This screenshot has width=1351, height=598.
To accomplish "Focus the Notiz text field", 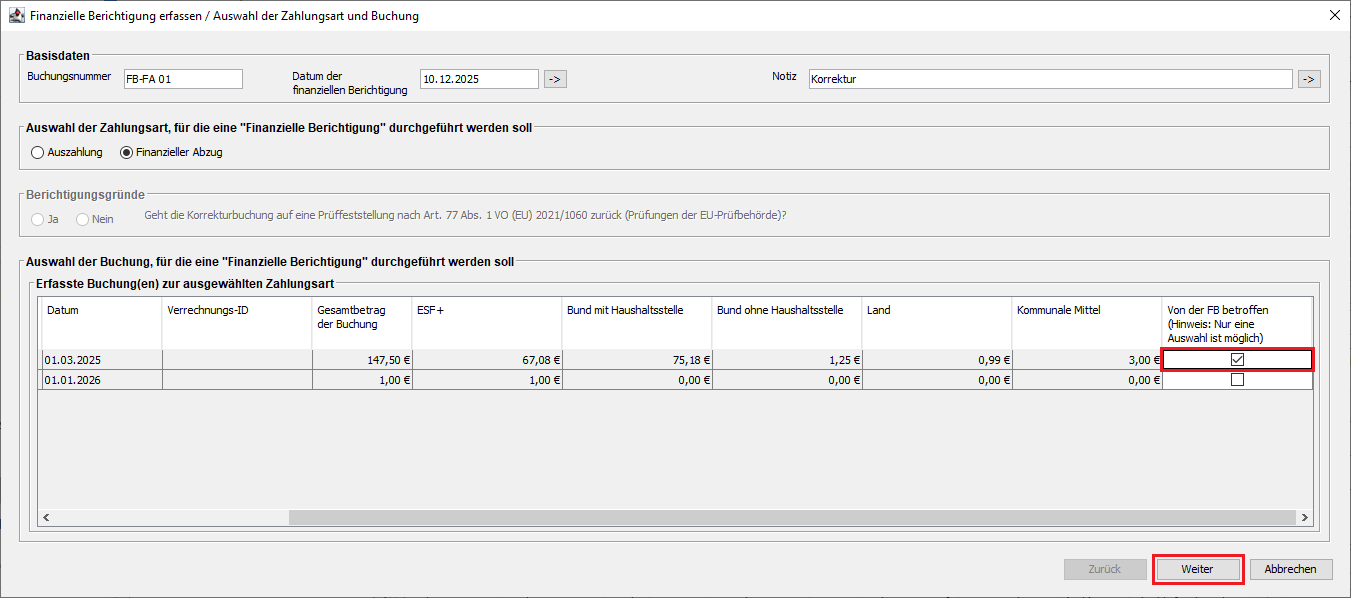I will [1050, 79].
